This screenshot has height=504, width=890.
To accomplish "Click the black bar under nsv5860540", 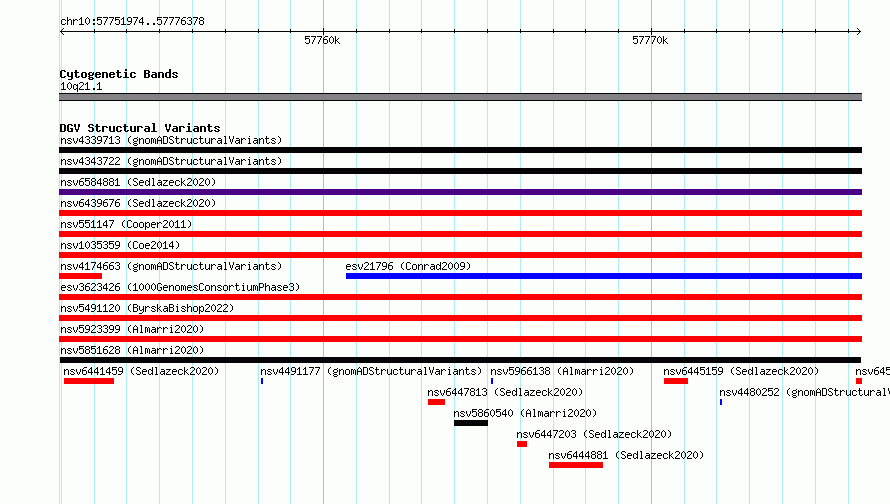I will [471, 423].
